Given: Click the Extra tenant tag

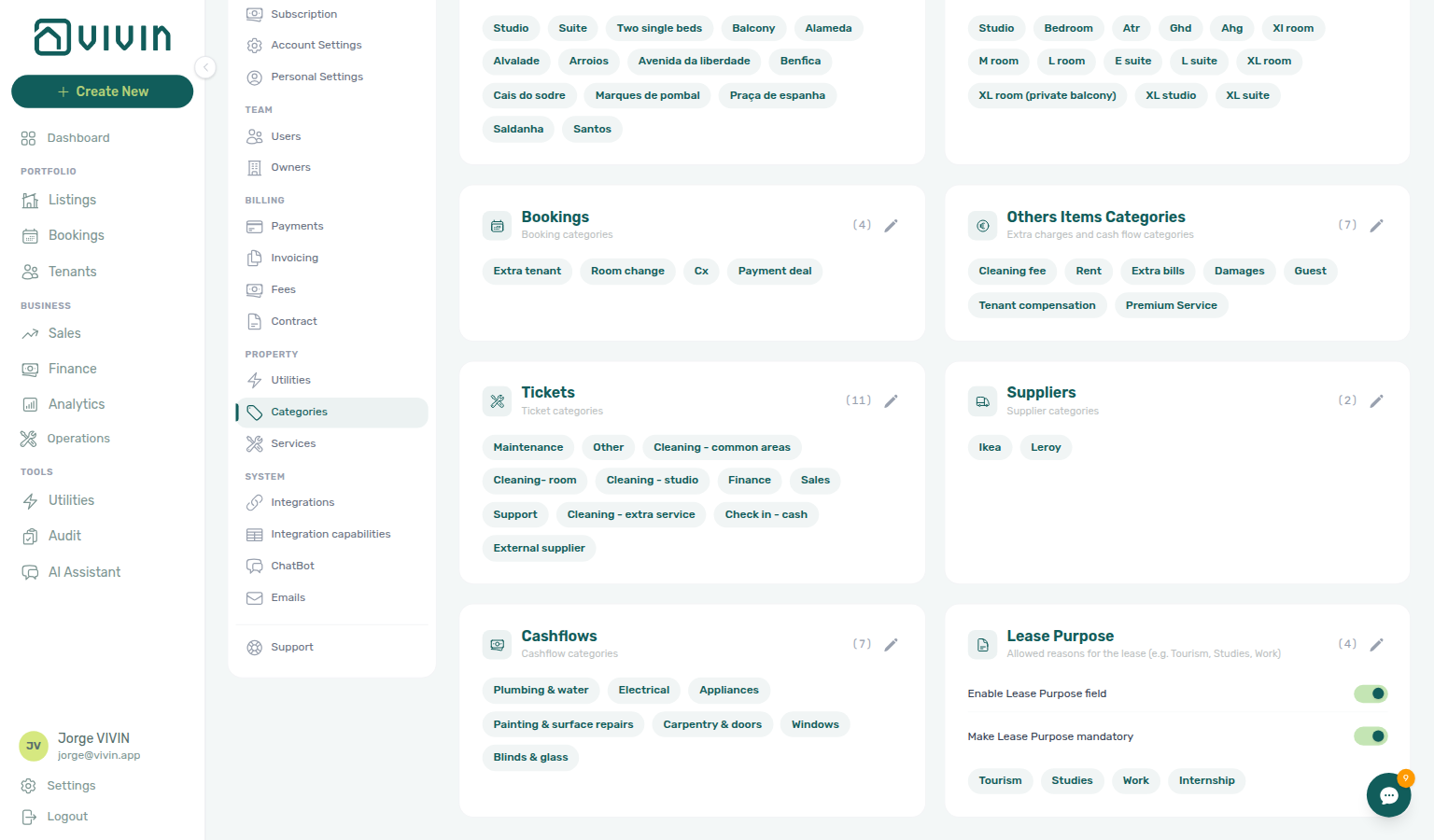Looking at the screenshot, I should tap(527, 272).
